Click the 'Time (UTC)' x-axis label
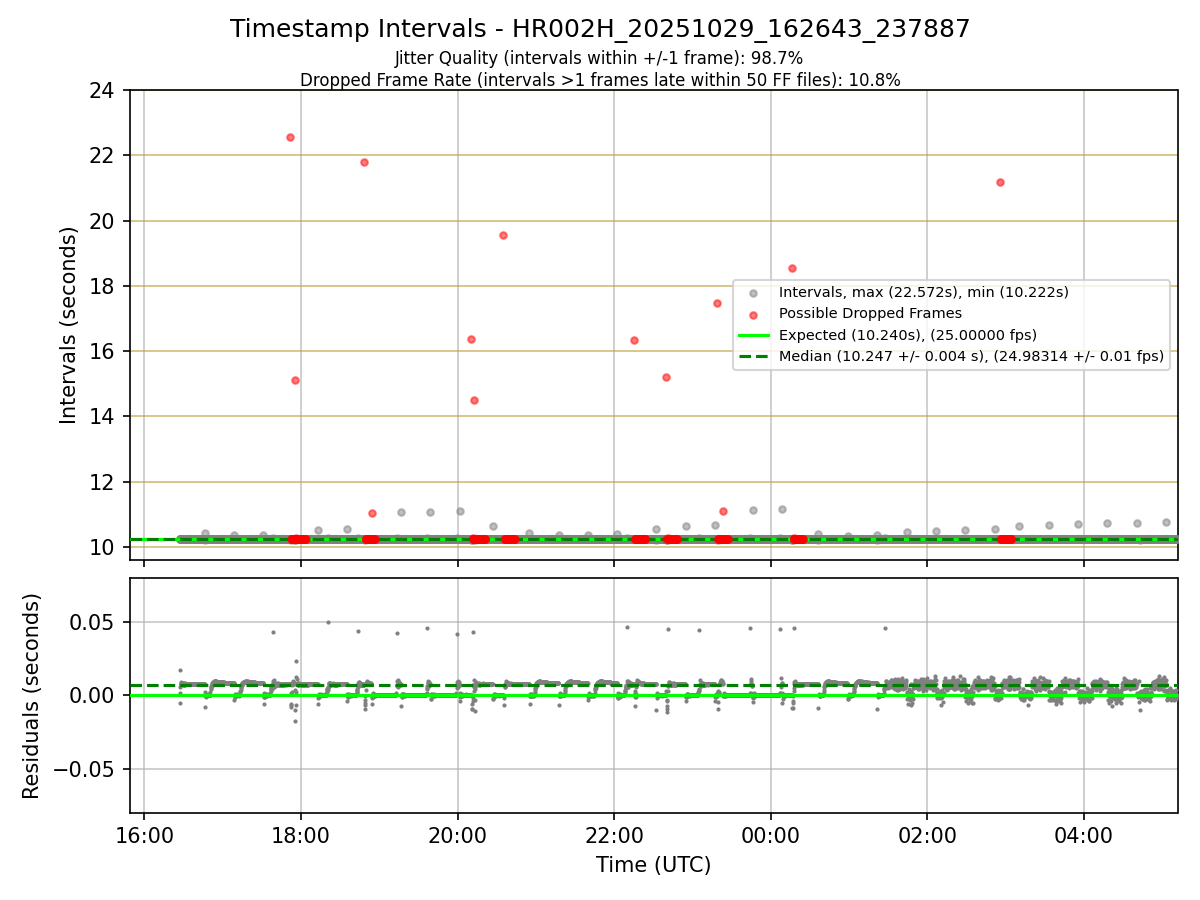The height and width of the screenshot is (900, 1200). pyautogui.click(x=654, y=865)
